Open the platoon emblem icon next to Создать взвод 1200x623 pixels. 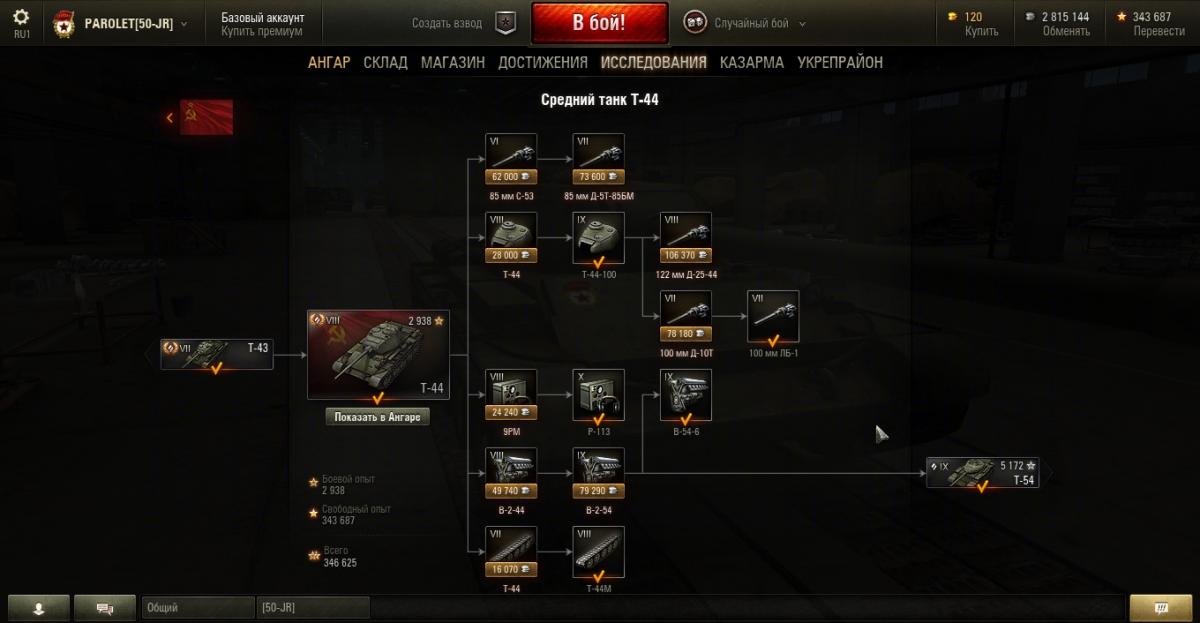tap(504, 22)
